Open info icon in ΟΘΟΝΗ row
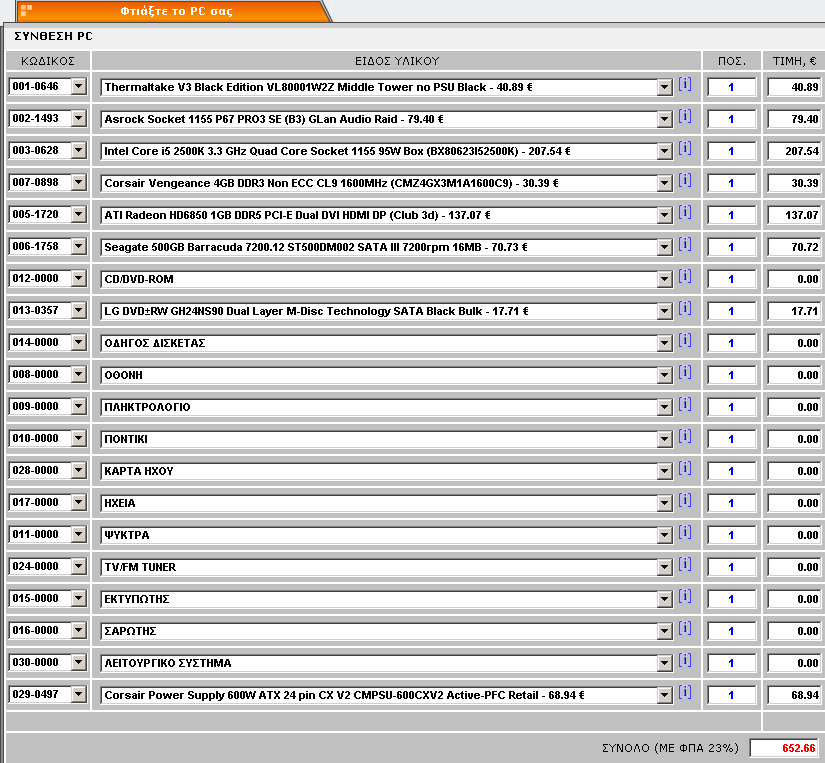825x763 pixels. [x=685, y=373]
